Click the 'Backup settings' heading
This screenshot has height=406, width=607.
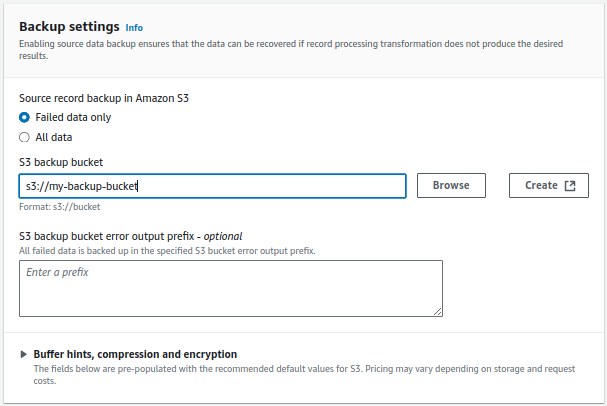point(69,27)
